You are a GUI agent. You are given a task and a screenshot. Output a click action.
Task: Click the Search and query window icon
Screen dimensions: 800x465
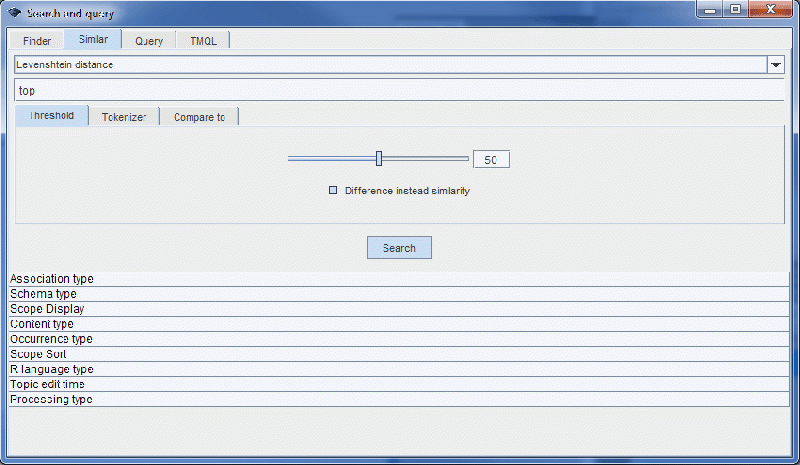15,13
